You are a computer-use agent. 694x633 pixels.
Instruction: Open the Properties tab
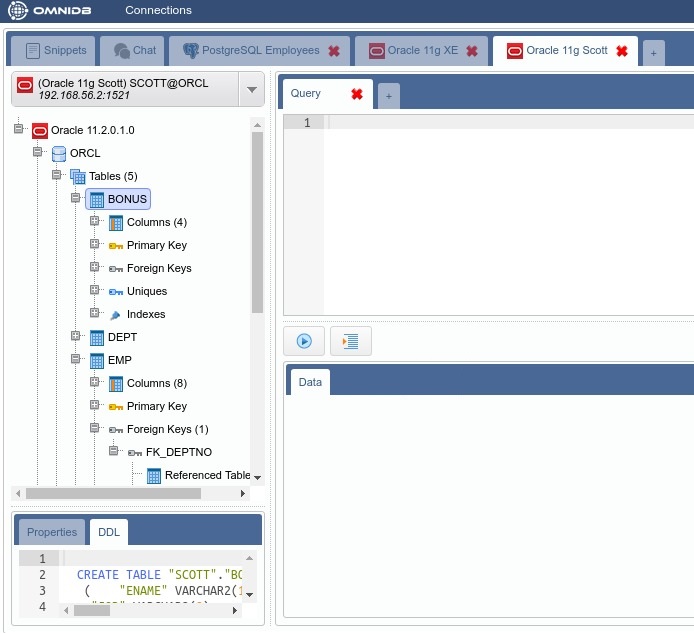point(52,532)
